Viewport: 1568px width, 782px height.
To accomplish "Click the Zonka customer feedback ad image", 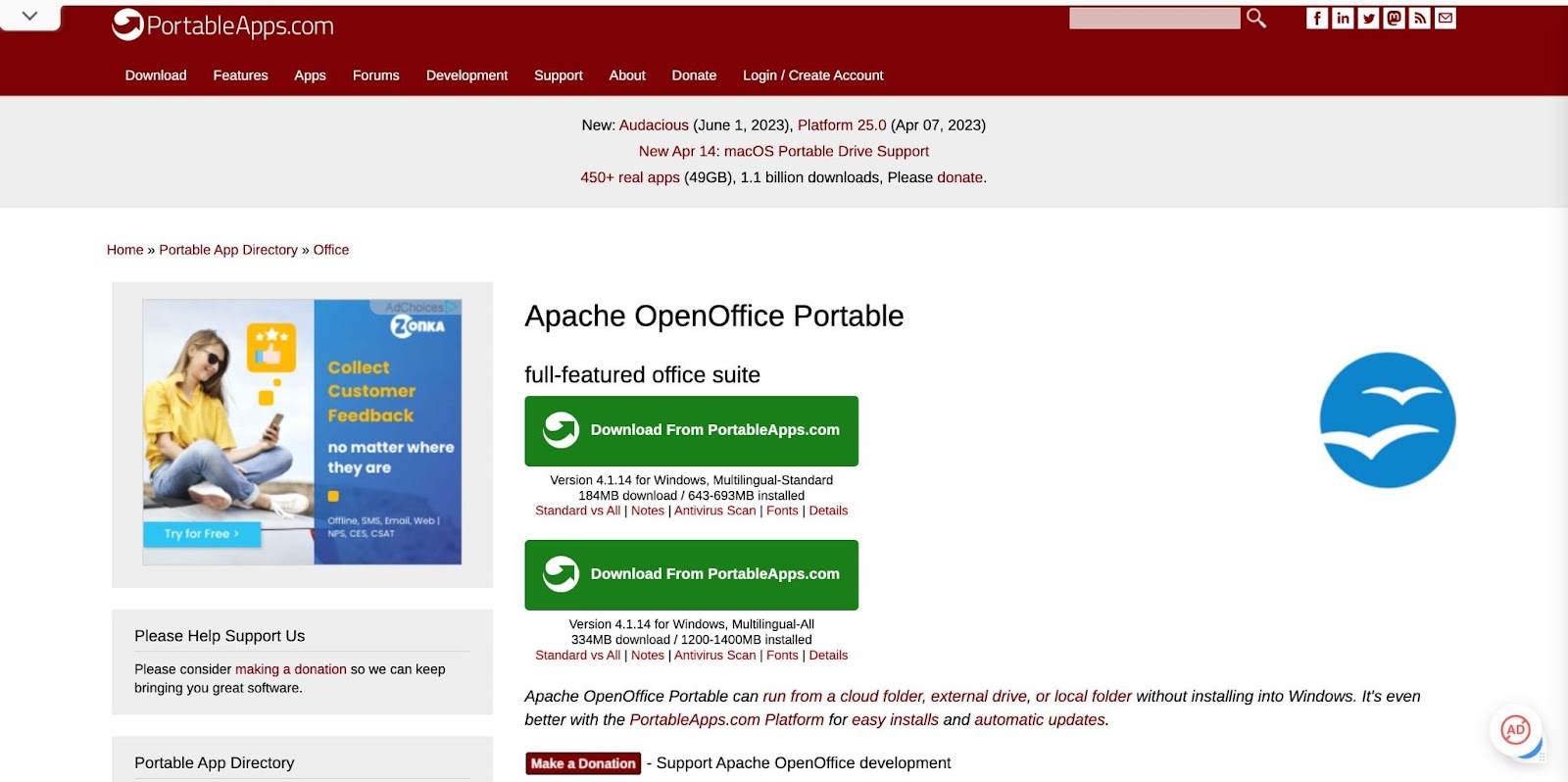I will pos(302,432).
